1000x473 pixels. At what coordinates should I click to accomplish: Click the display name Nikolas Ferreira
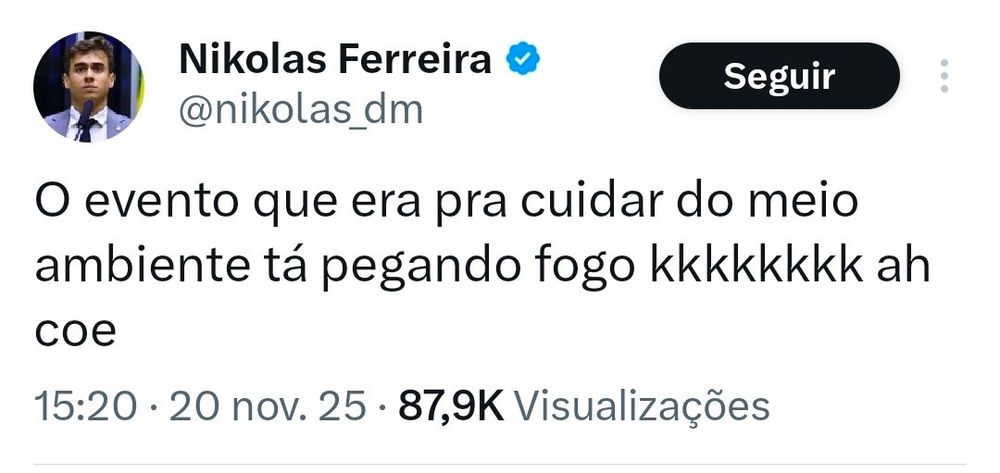335,60
